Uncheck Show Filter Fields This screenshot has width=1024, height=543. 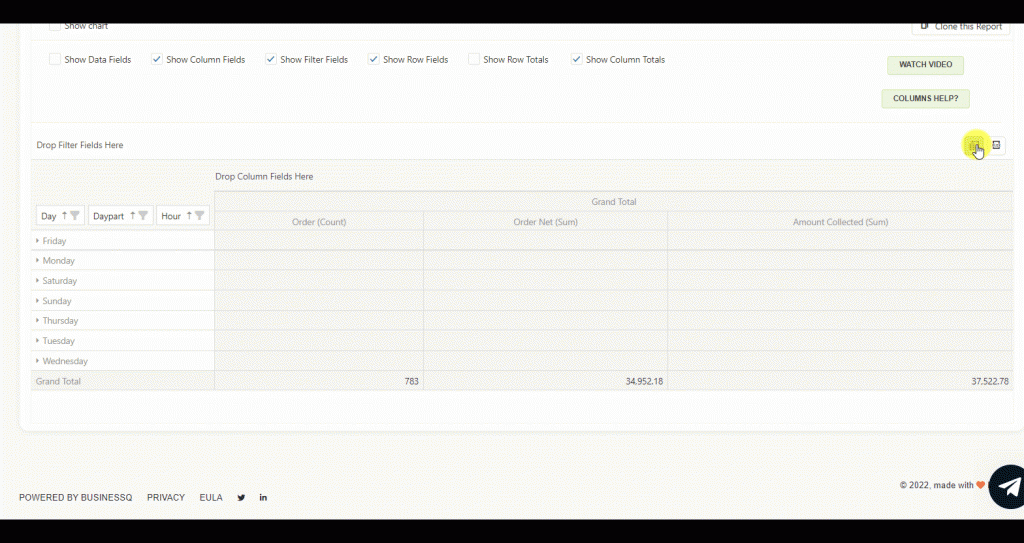tap(270, 59)
